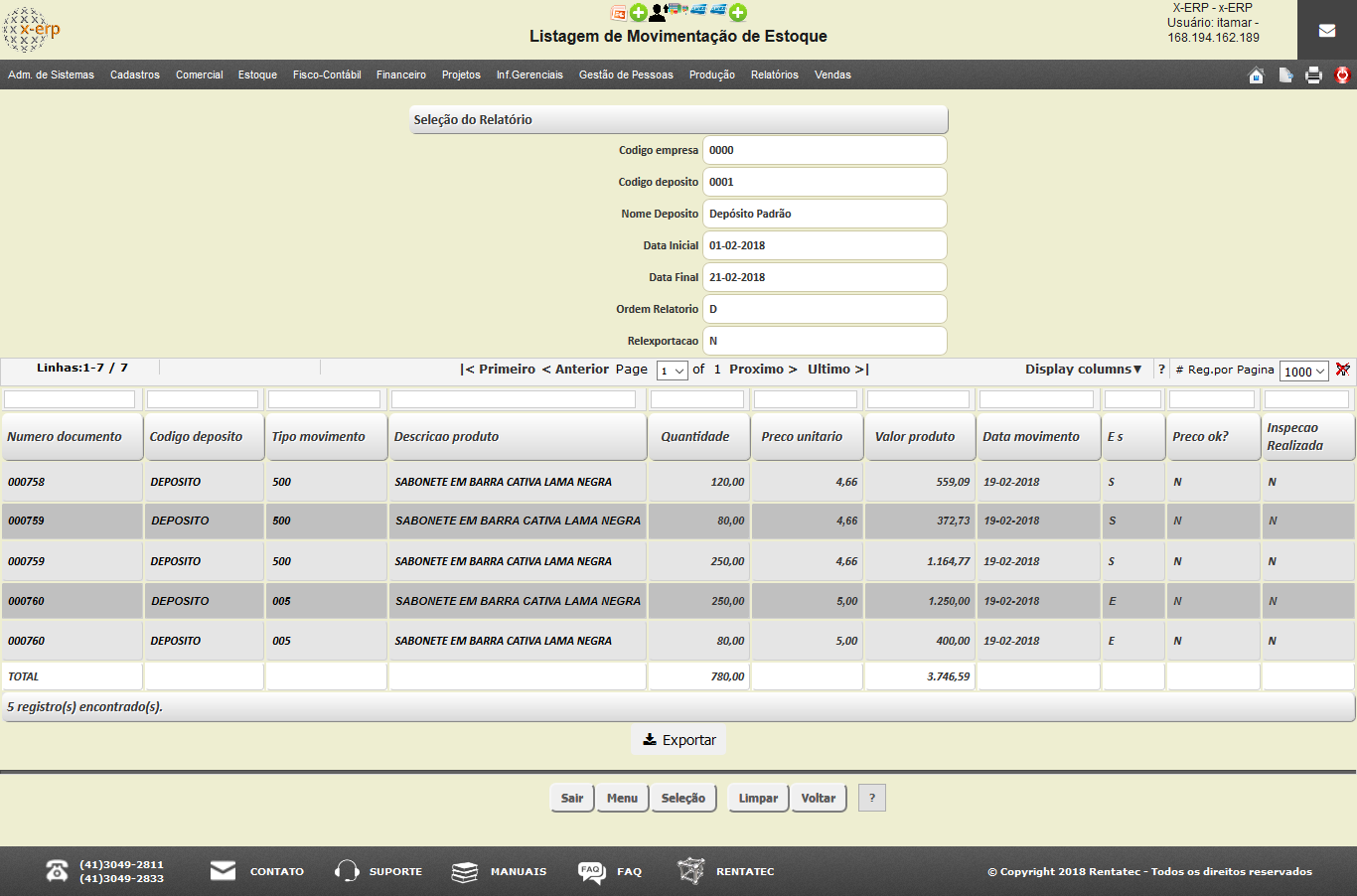
Task: Open the Reg.por Pagina dropdown
Action: coord(1304,372)
